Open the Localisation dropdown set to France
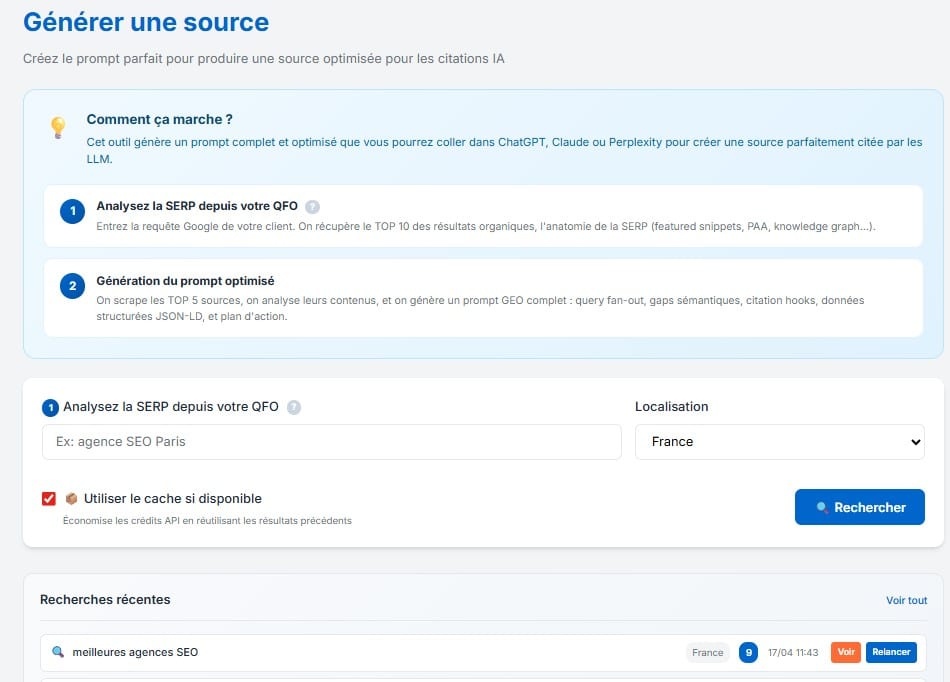This screenshot has height=682, width=950. 779,441
